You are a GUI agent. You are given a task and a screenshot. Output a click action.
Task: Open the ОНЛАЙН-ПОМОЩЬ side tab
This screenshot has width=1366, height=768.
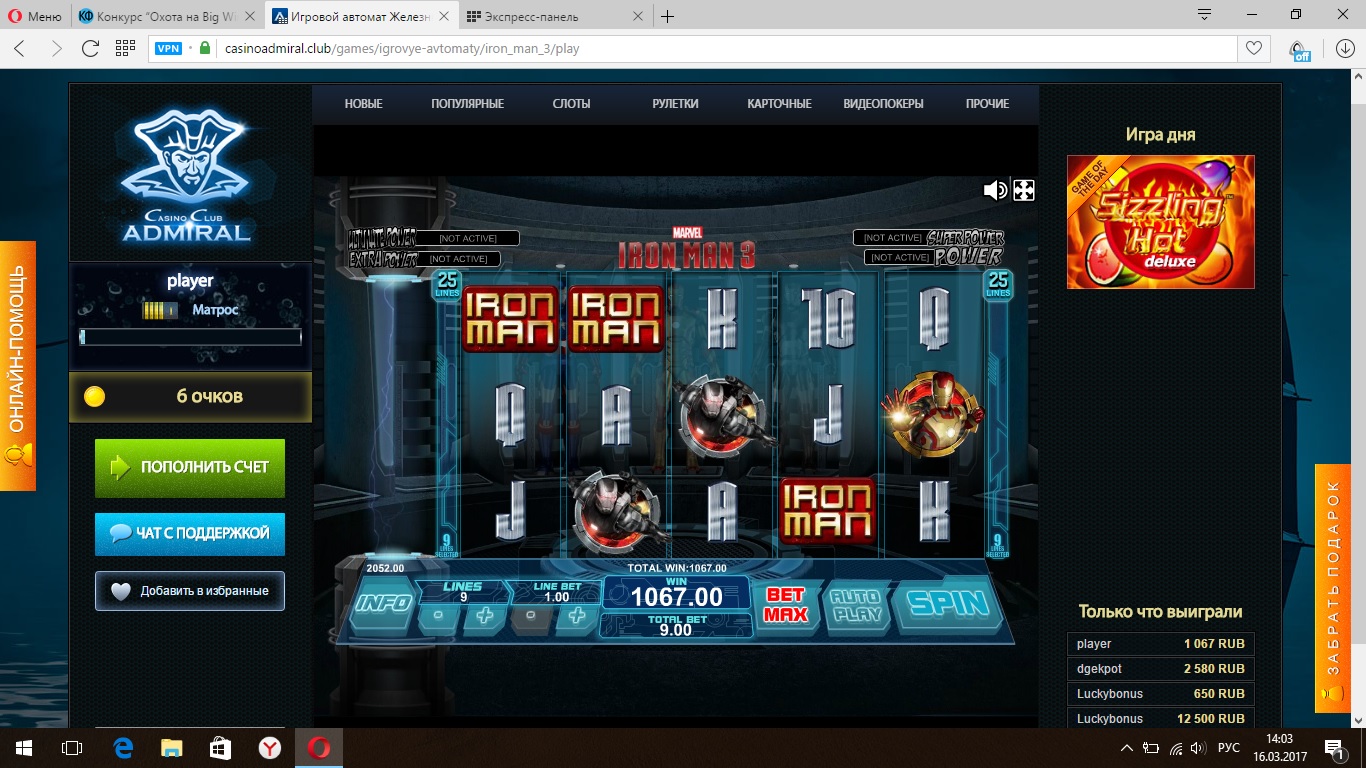[x=17, y=366]
